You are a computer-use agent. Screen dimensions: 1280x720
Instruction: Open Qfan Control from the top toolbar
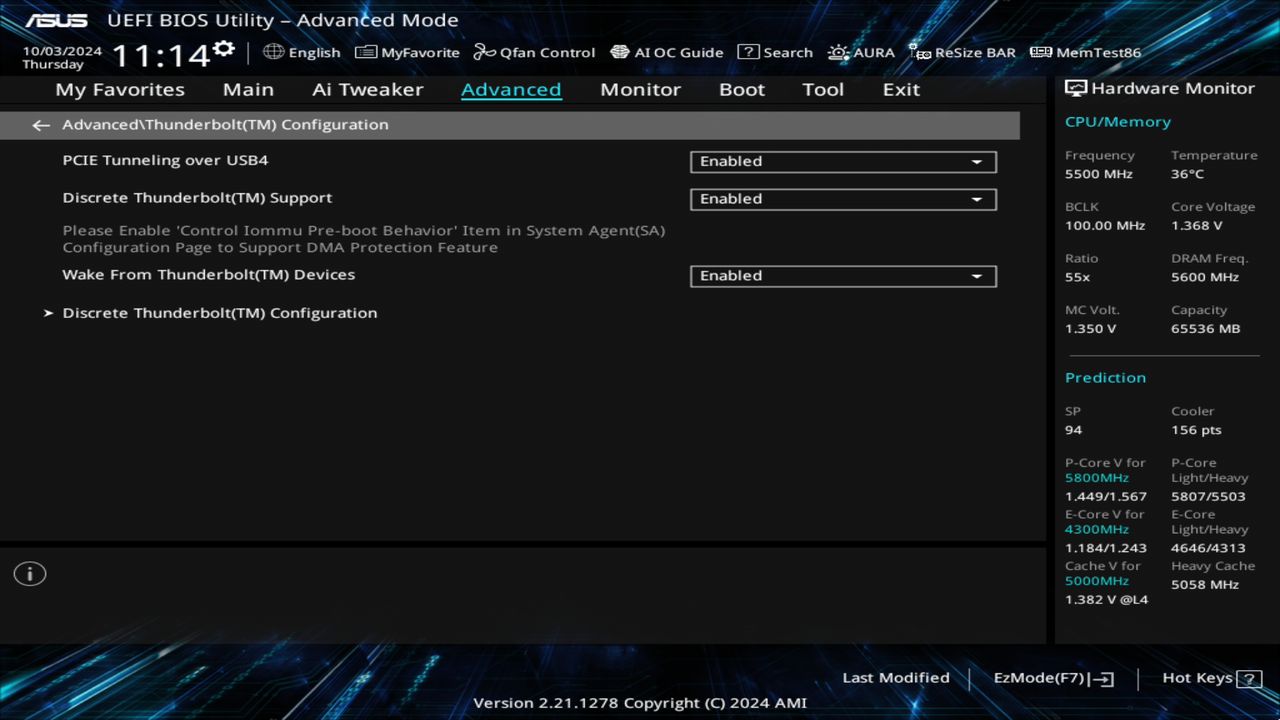[x=534, y=52]
